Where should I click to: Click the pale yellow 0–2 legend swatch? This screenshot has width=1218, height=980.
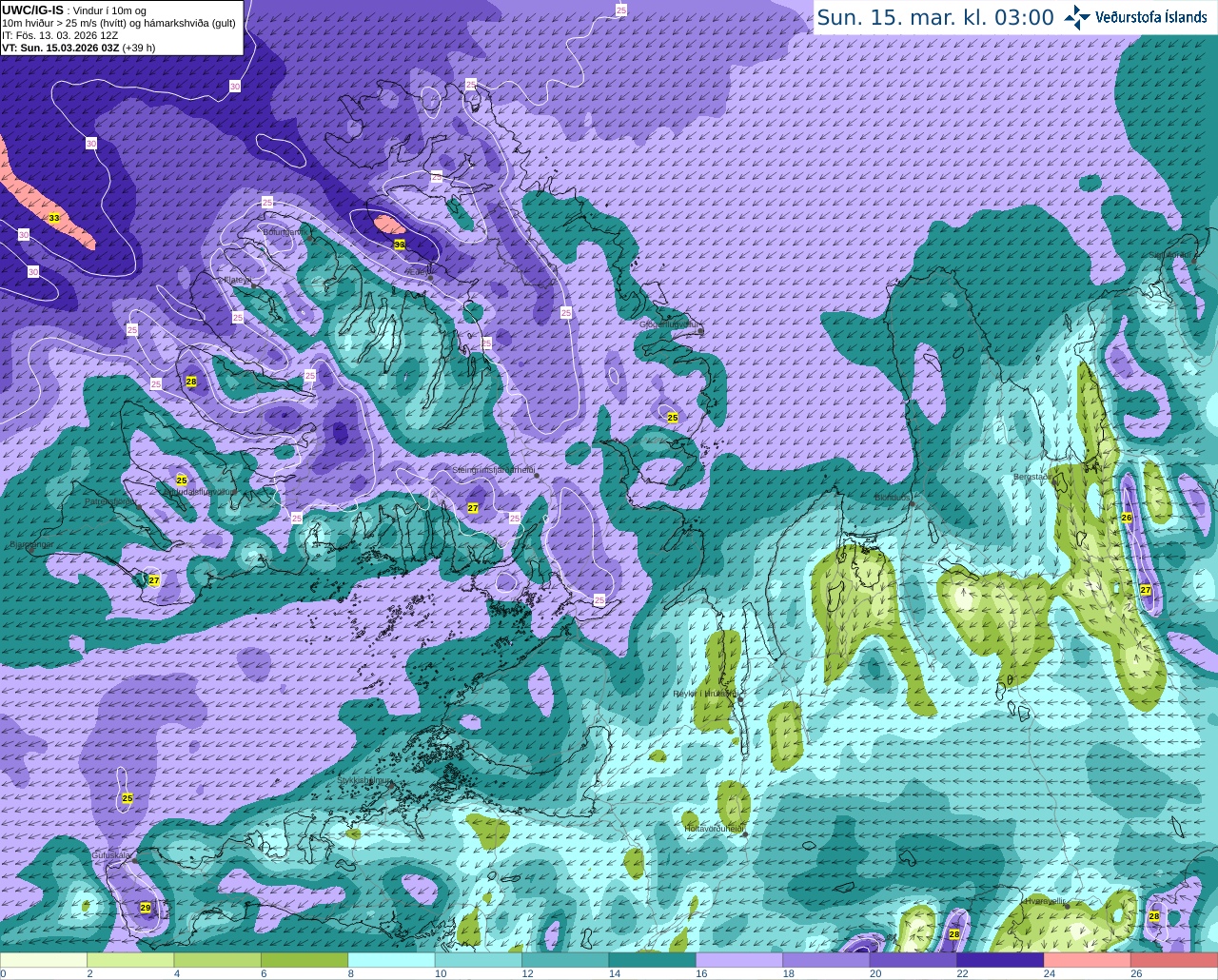point(44,960)
